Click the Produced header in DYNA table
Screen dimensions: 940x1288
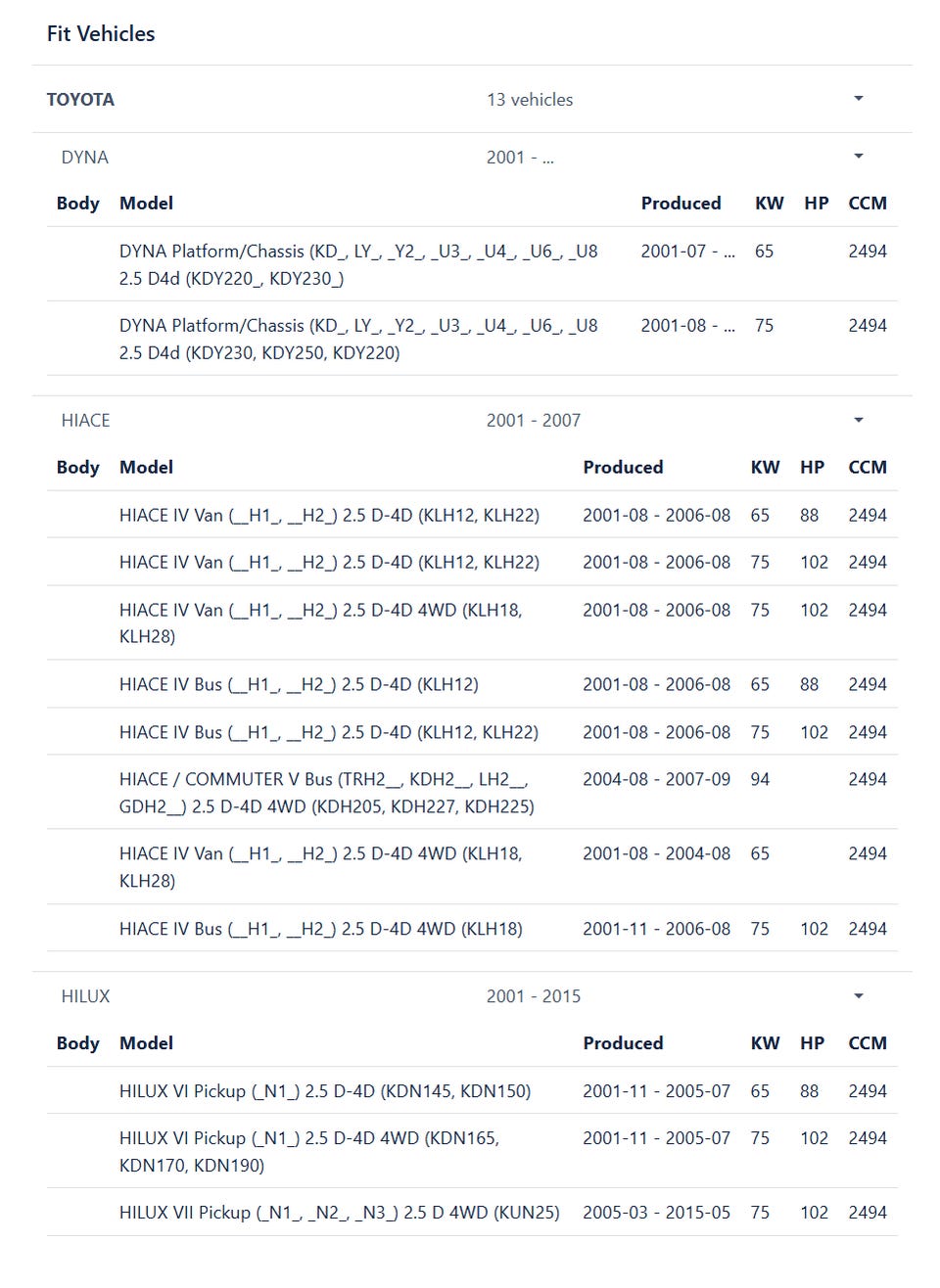pos(681,204)
